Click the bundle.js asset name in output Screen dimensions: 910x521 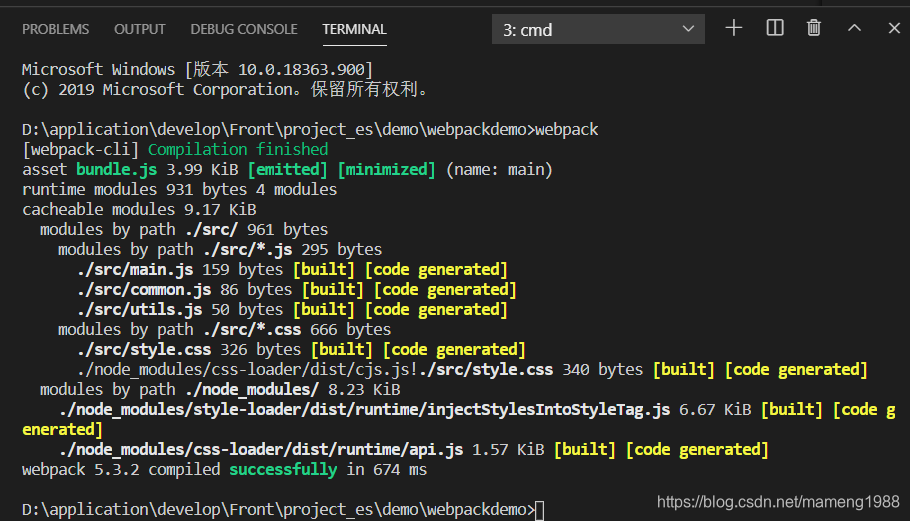[117, 169]
